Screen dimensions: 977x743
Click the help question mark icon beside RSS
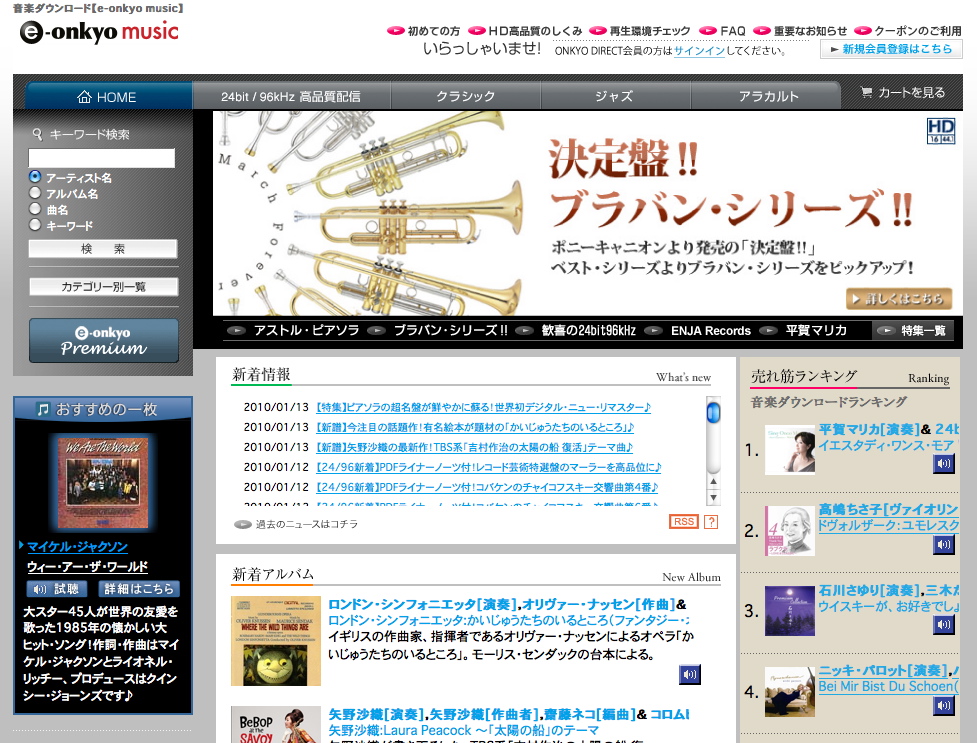click(x=711, y=522)
